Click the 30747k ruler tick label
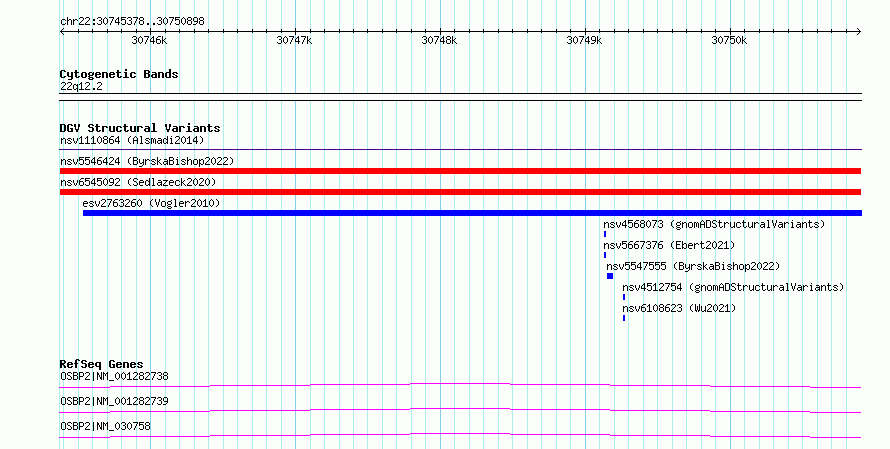 (294, 40)
